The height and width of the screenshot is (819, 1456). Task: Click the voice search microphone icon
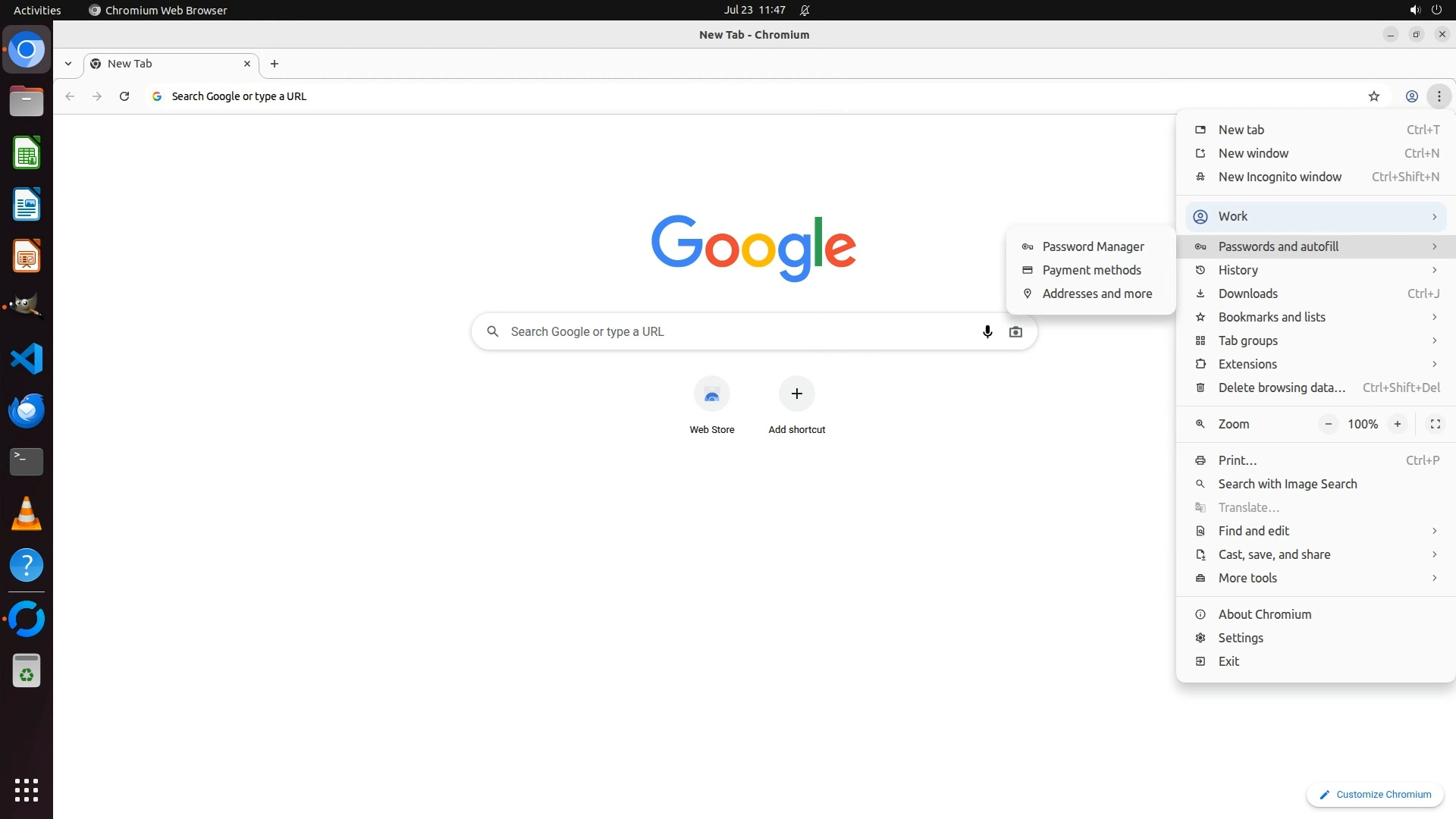click(x=987, y=331)
